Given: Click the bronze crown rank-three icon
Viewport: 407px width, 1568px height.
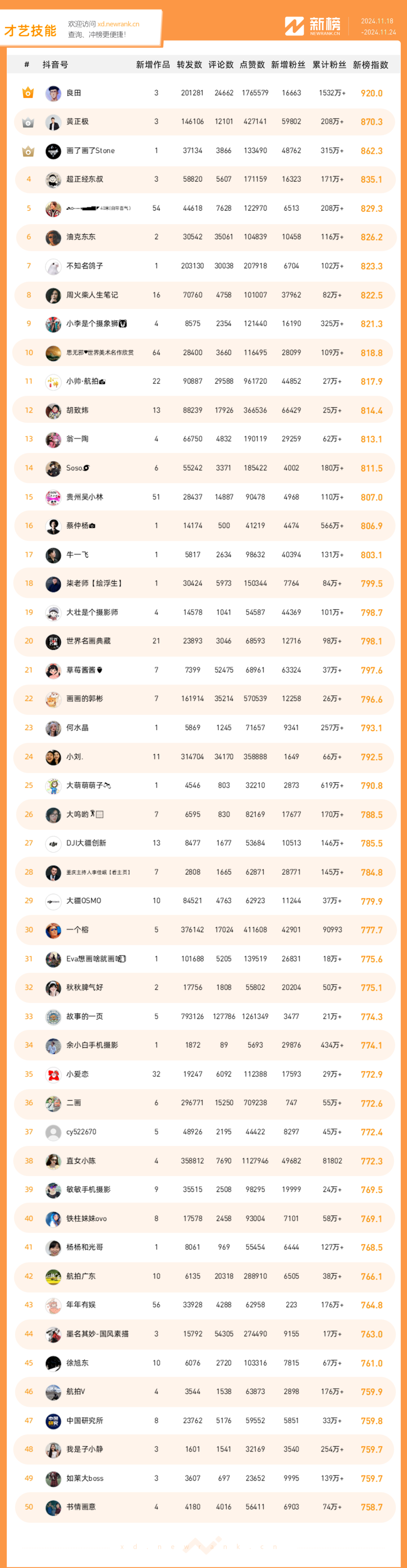Looking at the screenshot, I should (x=28, y=151).
